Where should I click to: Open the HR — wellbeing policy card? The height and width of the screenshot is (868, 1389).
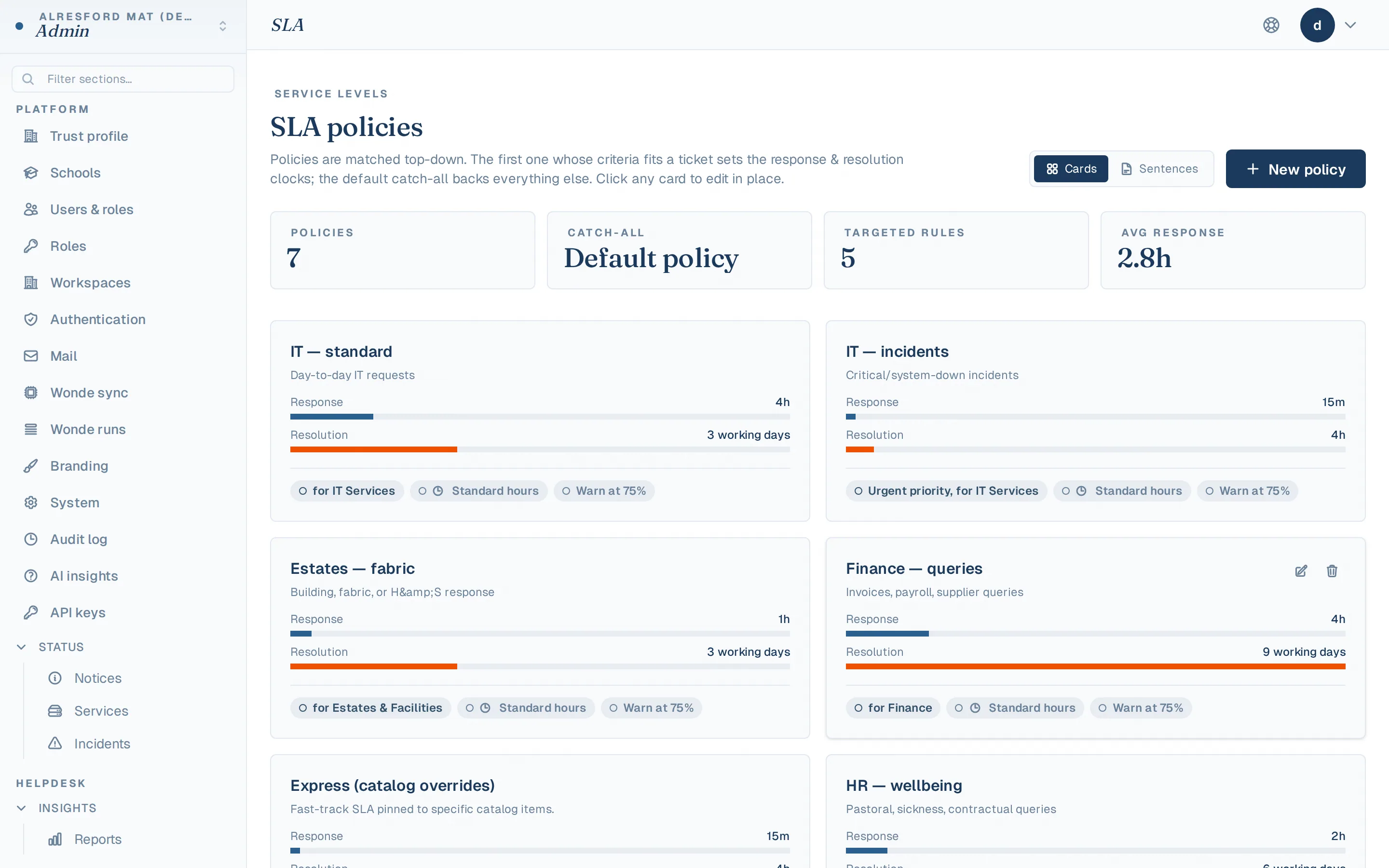1095,811
